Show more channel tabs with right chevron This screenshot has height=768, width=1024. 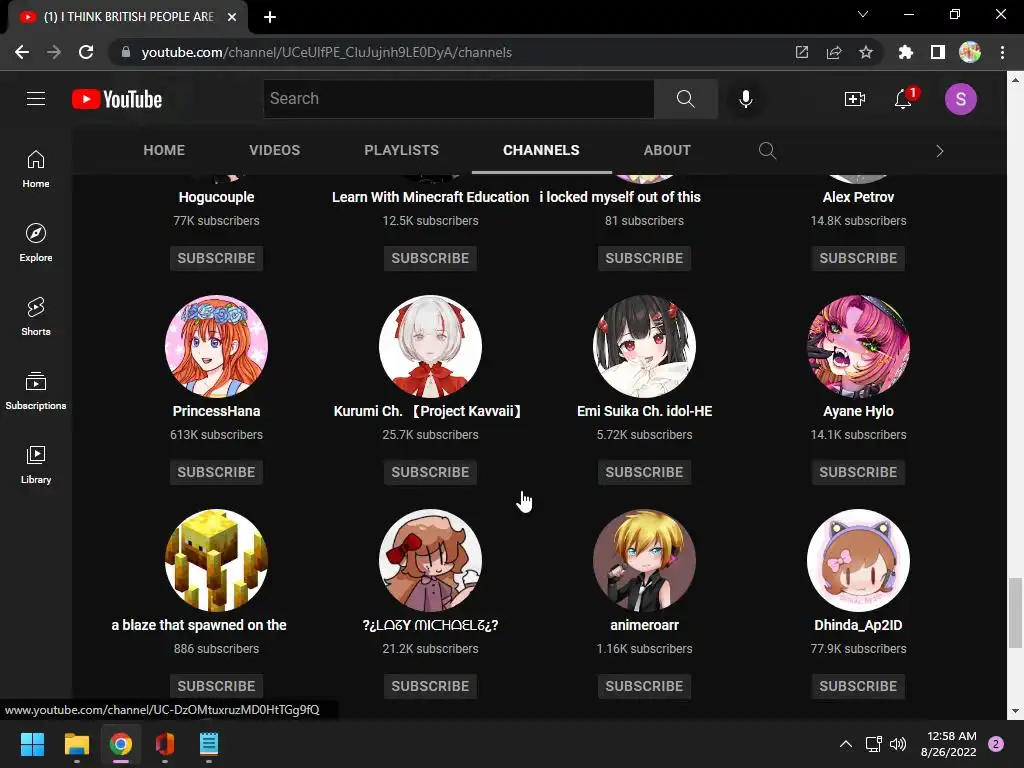(x=940, y=151)
